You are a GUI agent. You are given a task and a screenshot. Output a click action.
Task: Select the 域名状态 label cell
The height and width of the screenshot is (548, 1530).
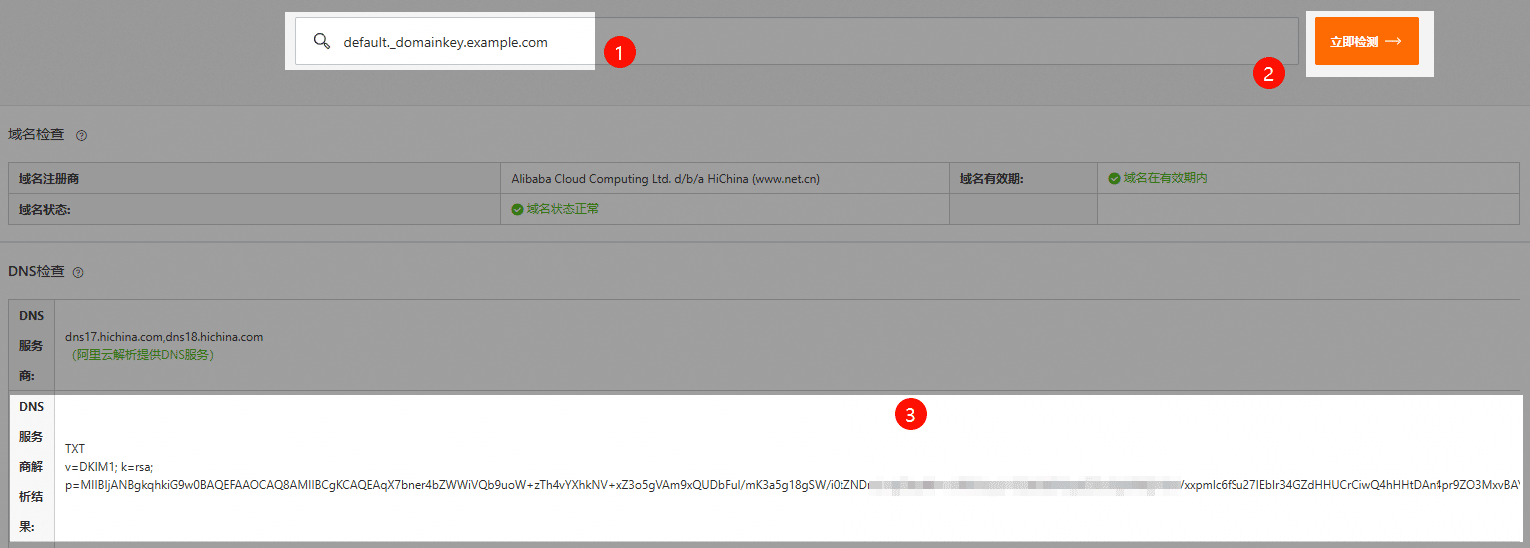pos(45,209)
